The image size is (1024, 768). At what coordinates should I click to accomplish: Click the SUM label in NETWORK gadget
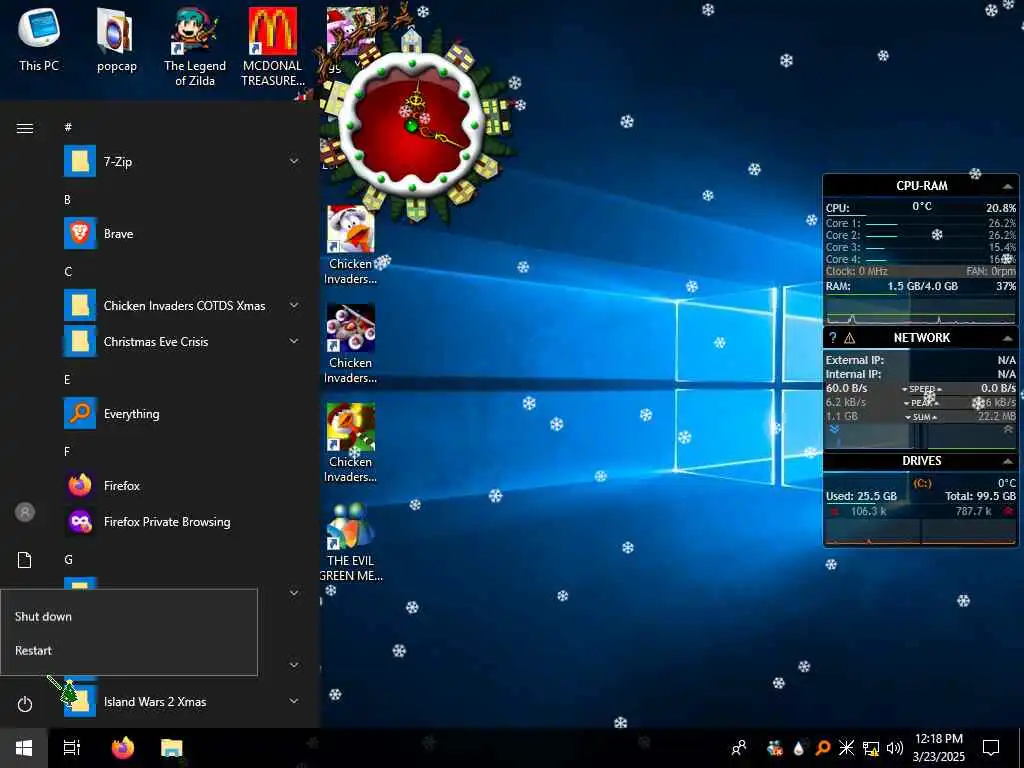921,417
